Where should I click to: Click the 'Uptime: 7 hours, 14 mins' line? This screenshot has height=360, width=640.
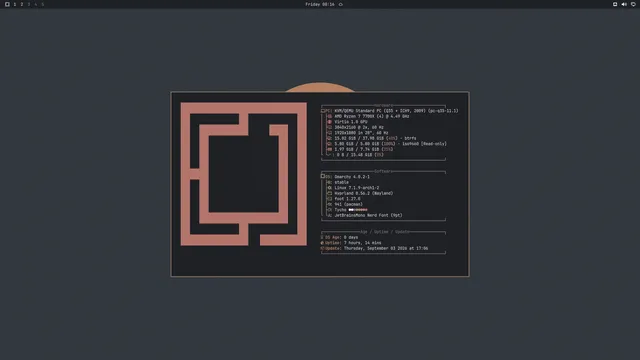(x=351, y=243)
